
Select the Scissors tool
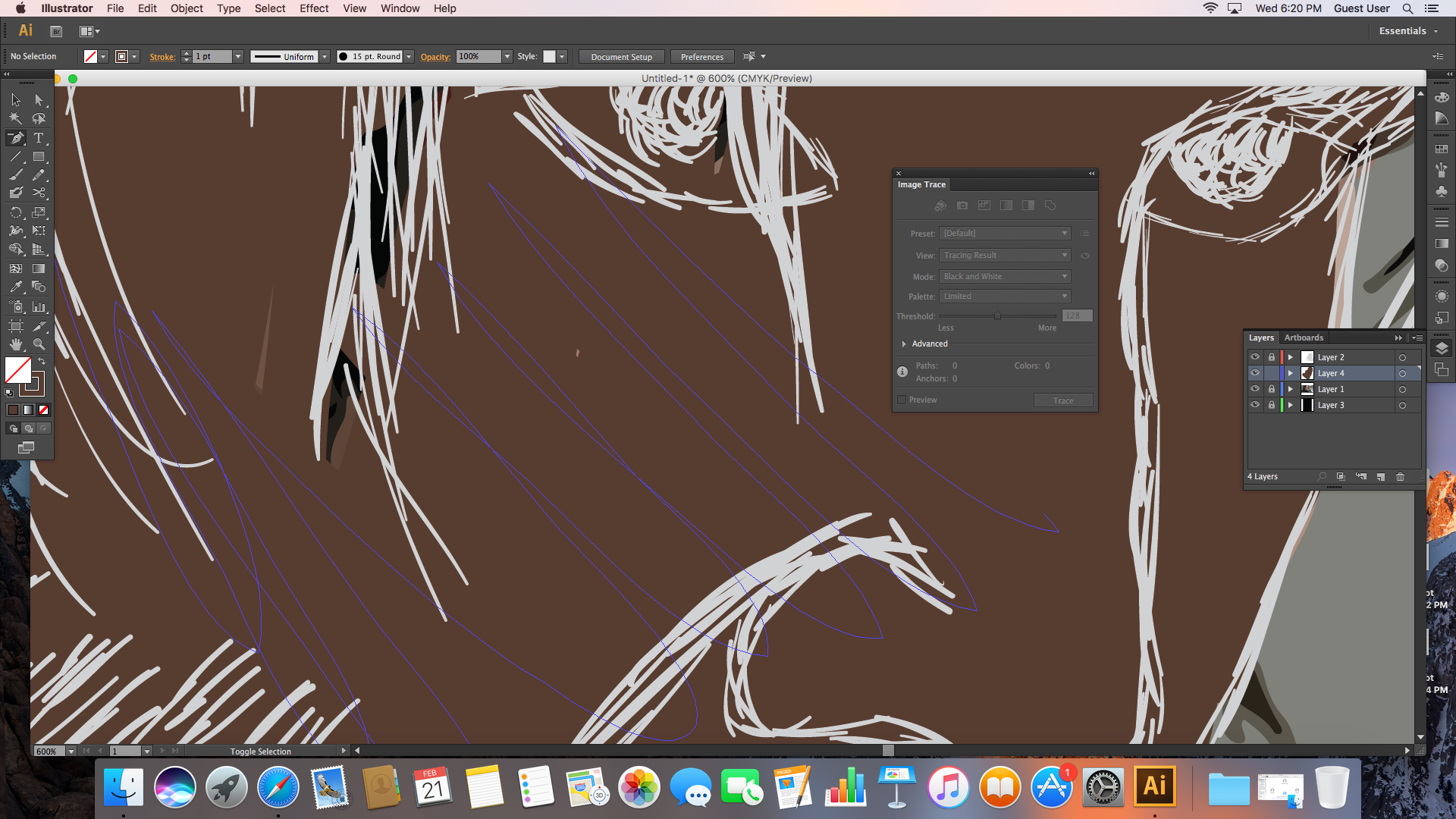click(x=39, y=193)
